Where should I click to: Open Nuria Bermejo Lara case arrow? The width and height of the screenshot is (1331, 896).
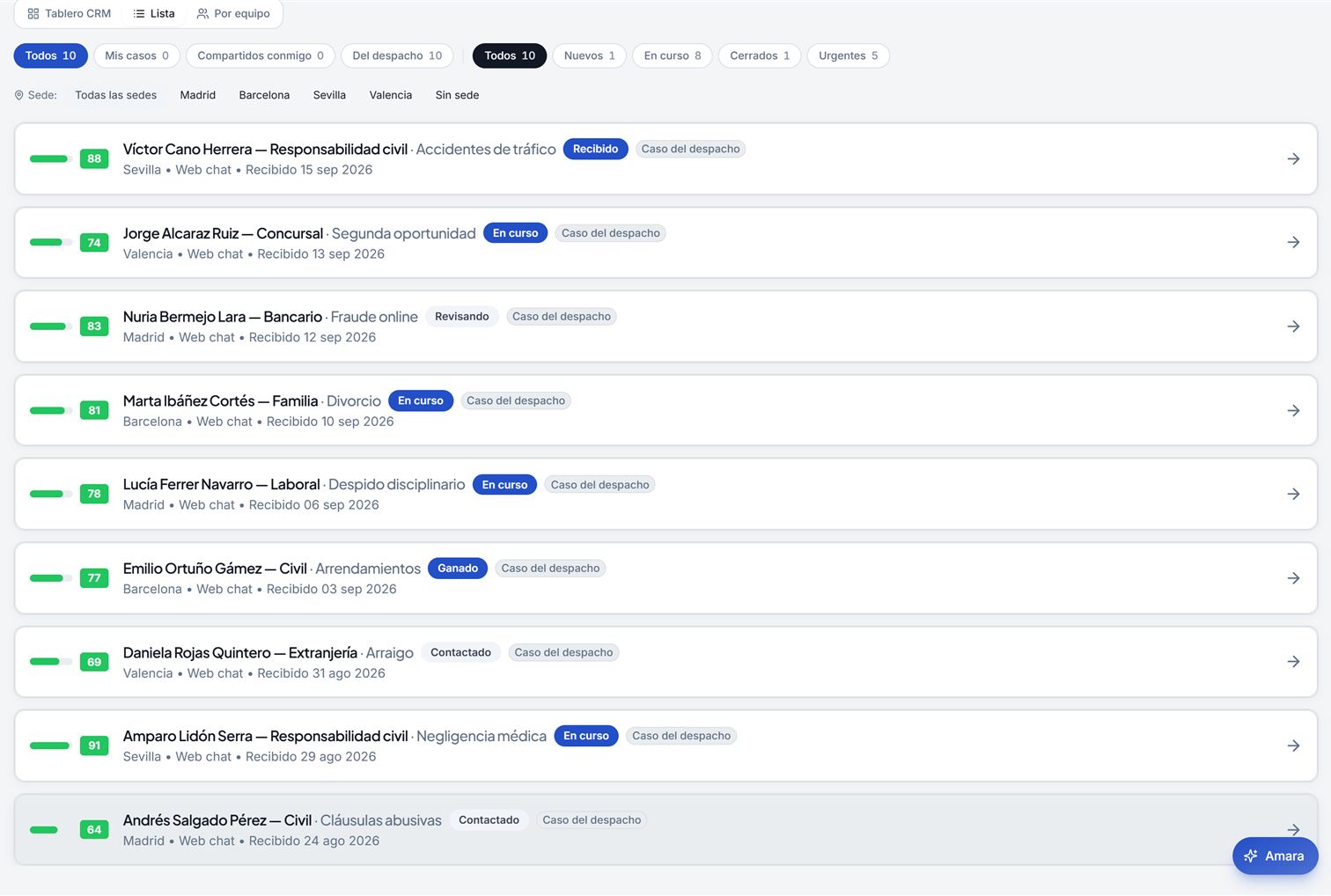point(1293,327)
